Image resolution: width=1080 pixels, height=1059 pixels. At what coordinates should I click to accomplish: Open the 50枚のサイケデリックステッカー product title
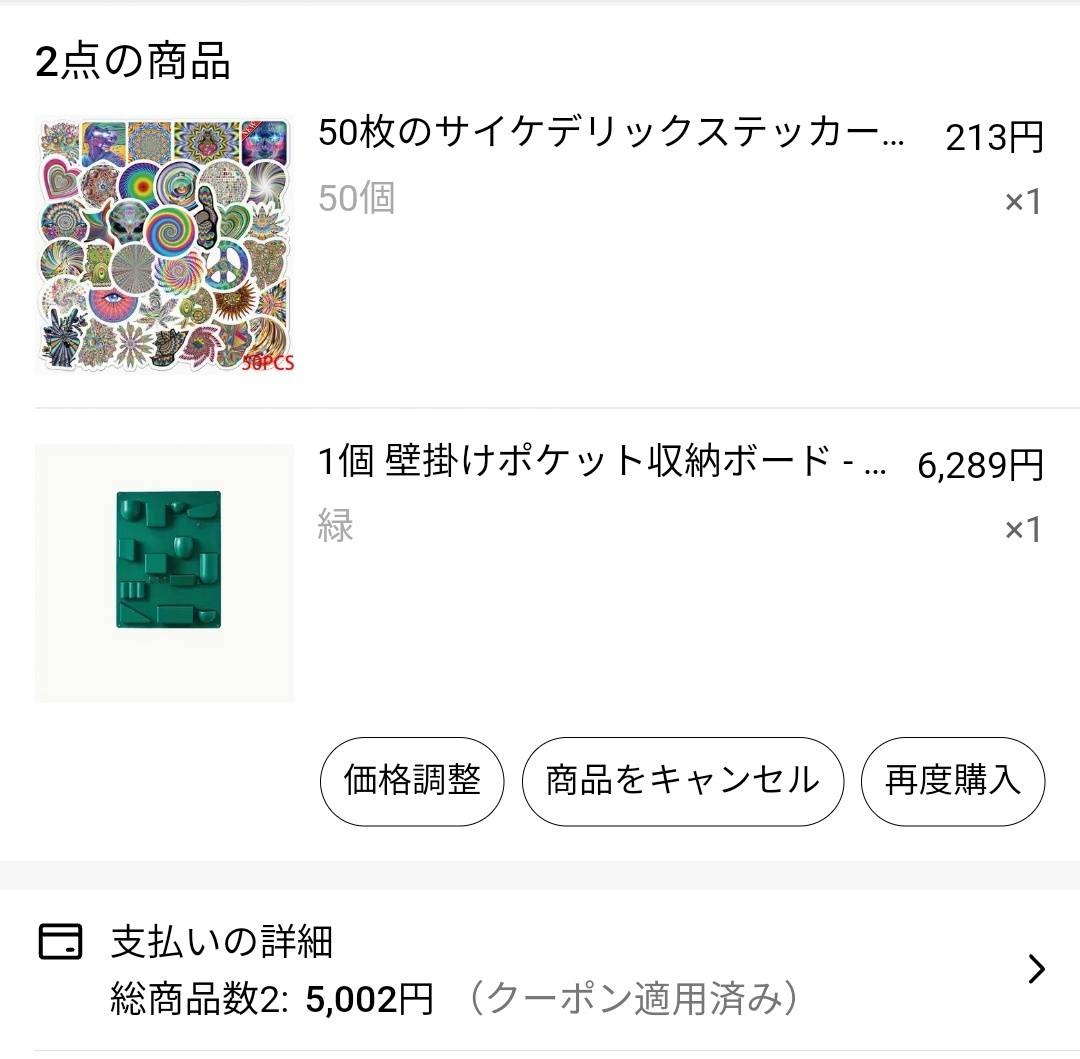coord(610,133)
